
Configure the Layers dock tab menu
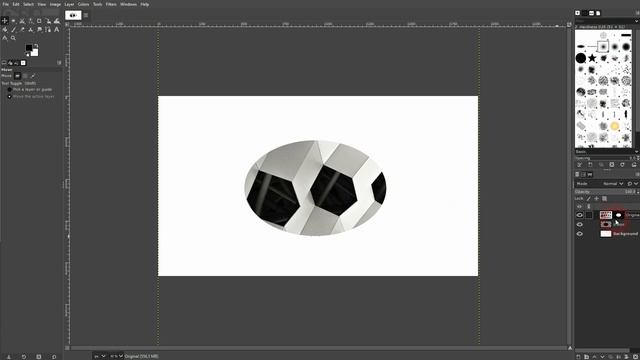pyautogui.click(x=638, y=174)
